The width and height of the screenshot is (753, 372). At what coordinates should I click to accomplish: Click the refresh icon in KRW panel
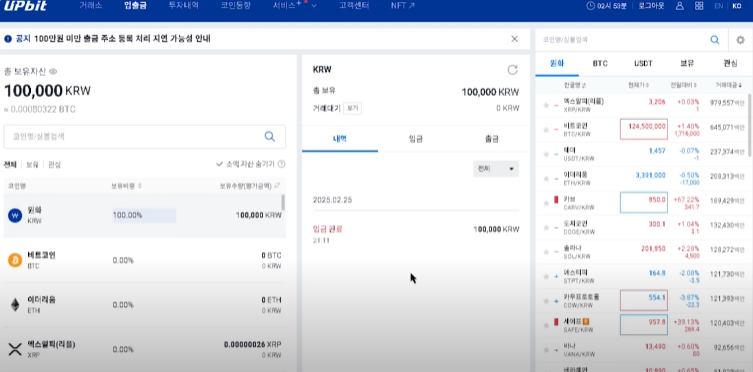click(513, 70)
